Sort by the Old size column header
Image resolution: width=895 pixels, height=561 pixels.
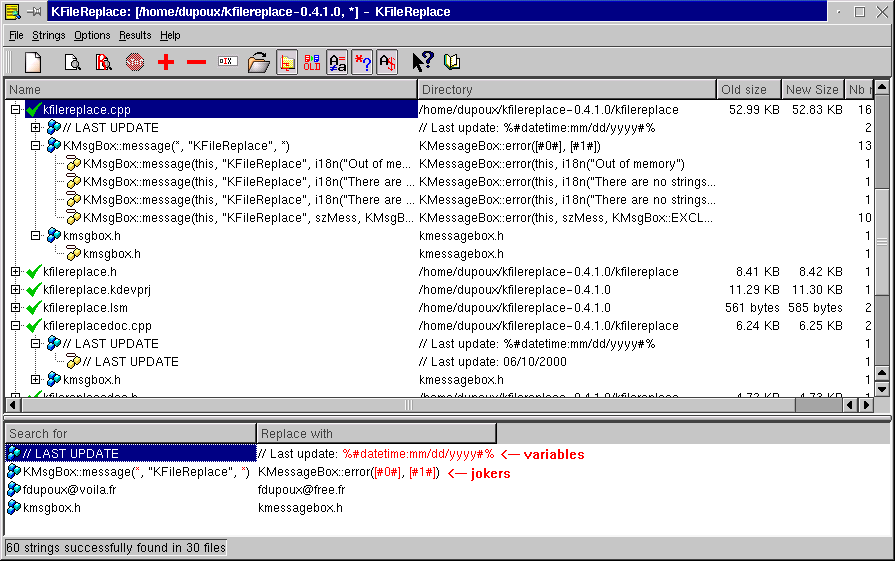tap(747, 90)
